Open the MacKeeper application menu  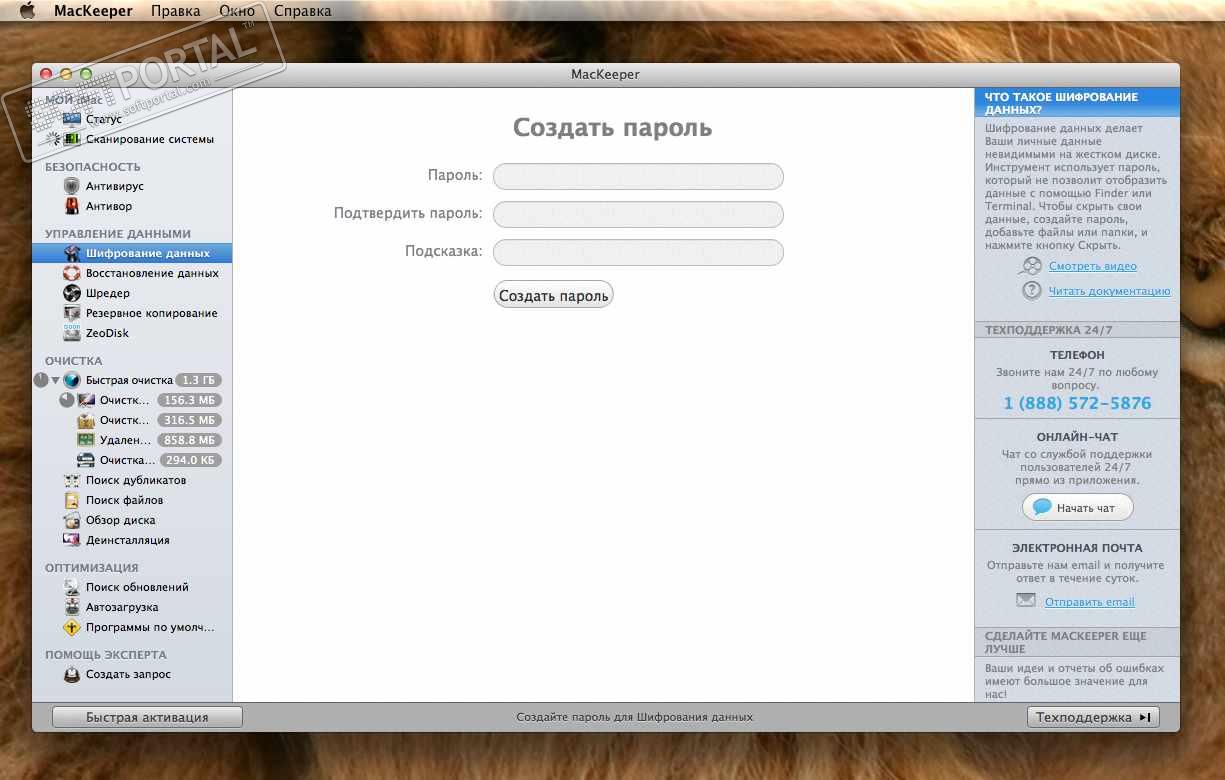tap(94, 11)
